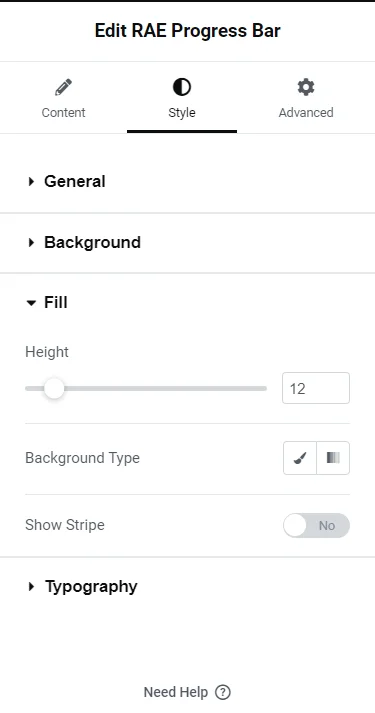The width and height of the screenshot is (375, 713).
Task: Open the Need Help link
Action: pyautogui.click(x=175, y=693)
